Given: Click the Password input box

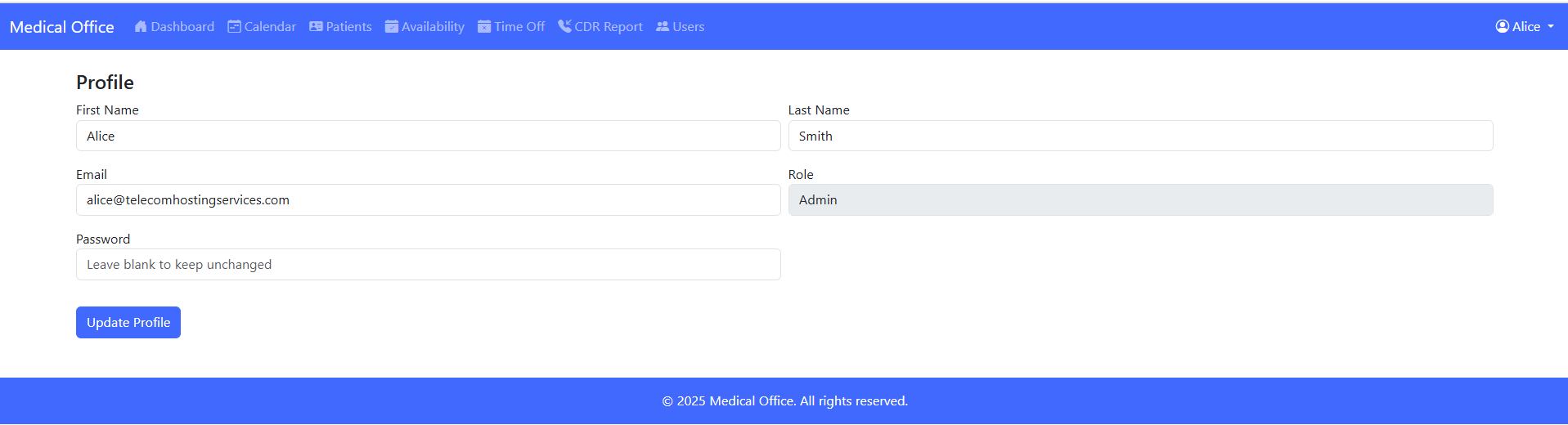Looking at the screenshot, I should [x=428, y=265].
